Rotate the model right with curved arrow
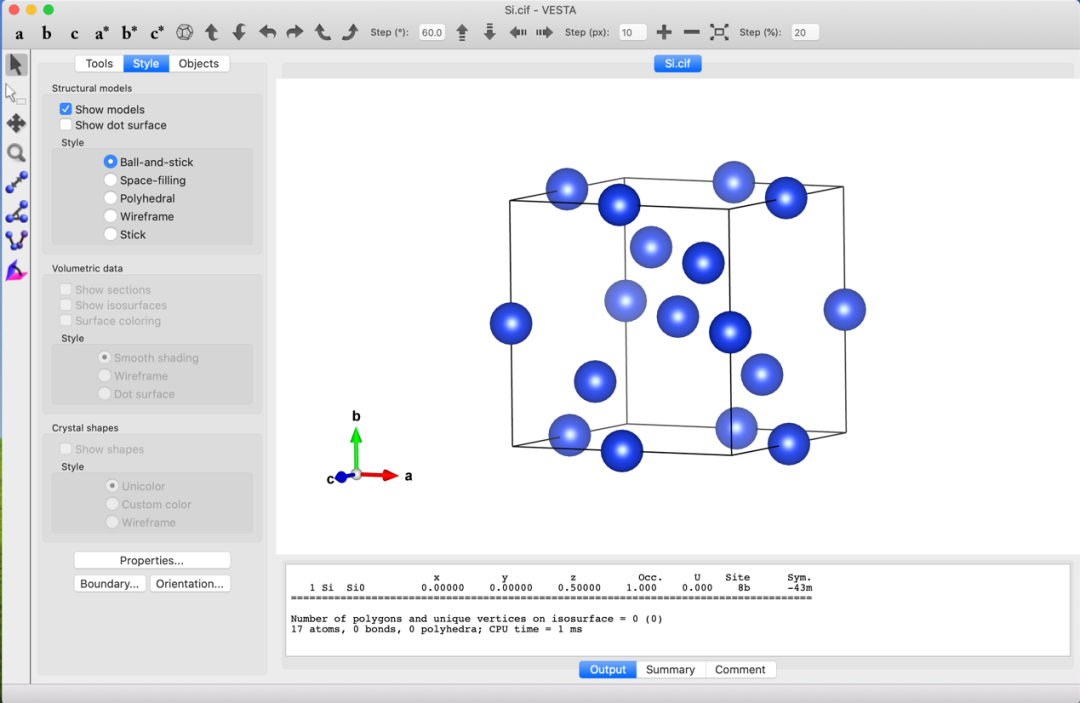Image resolution: width=1080 pixels, height=703 pixels. pyautogui.click(x=294, y=32)
